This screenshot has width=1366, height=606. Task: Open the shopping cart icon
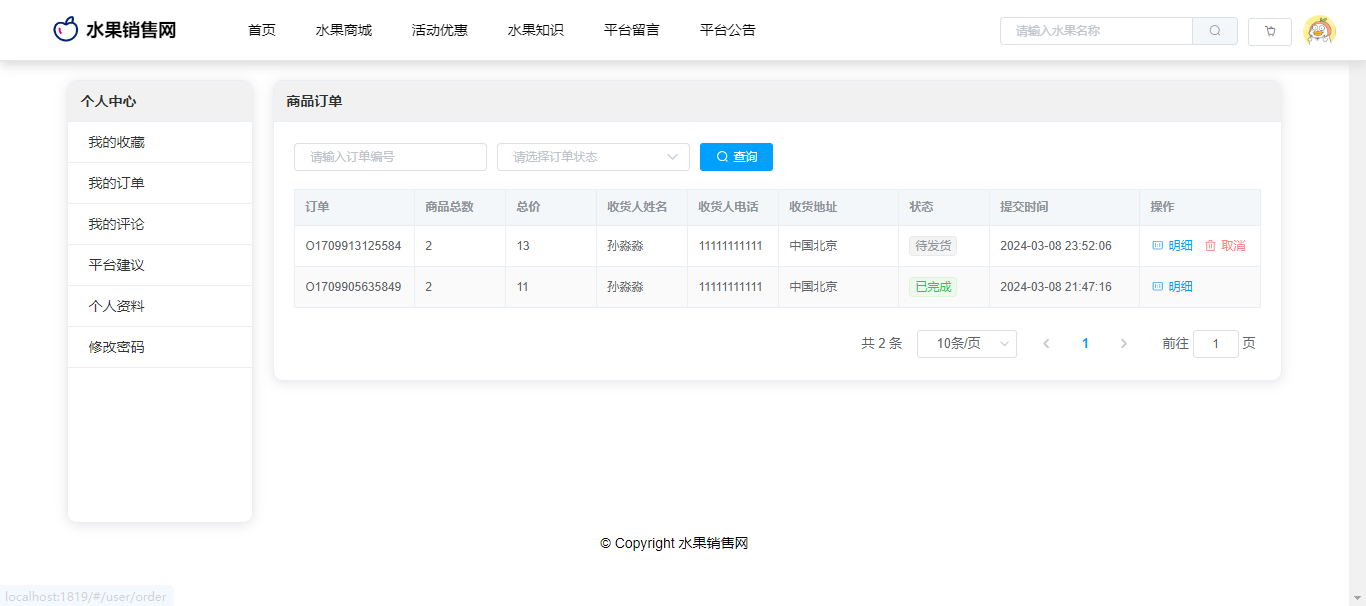pos(1270,31)
